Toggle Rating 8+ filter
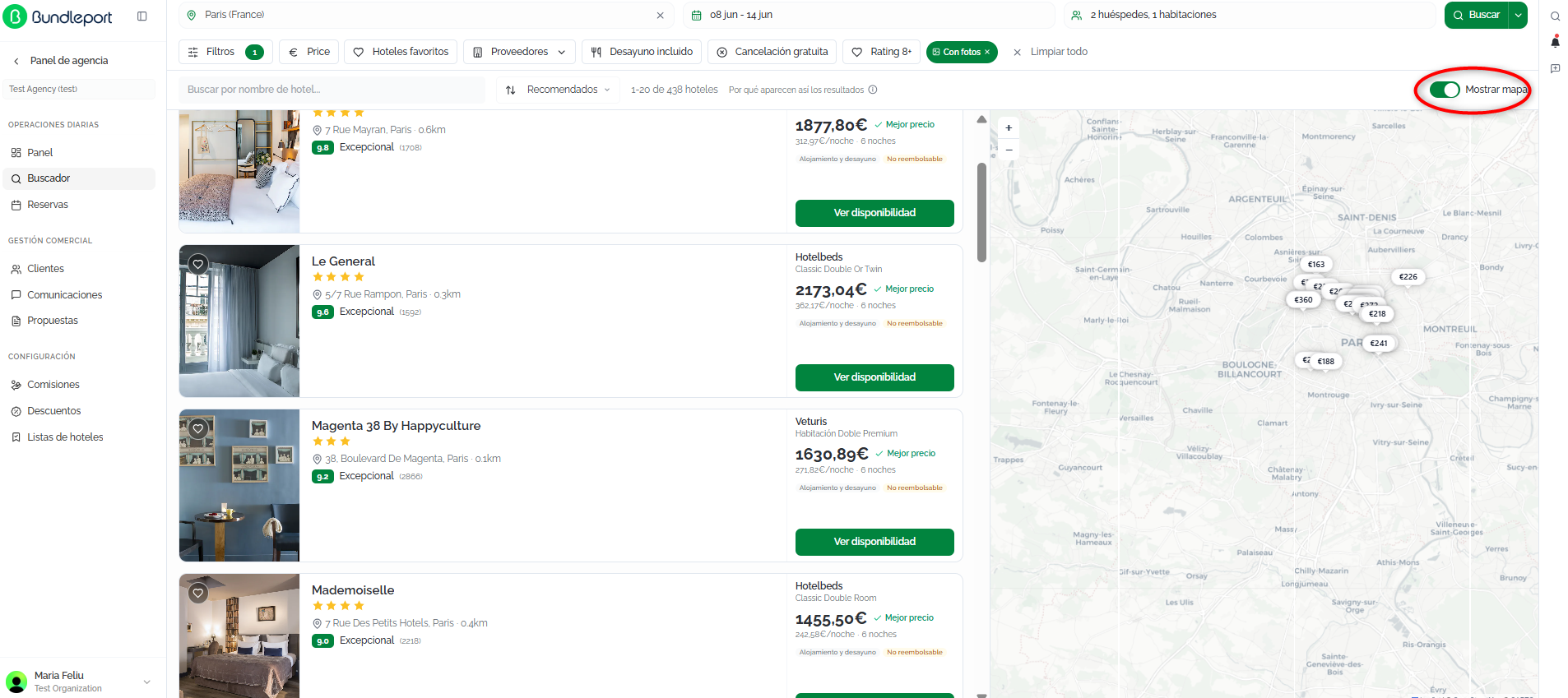This screenshot has height=698, width=1568. click(x=881, y=52)
